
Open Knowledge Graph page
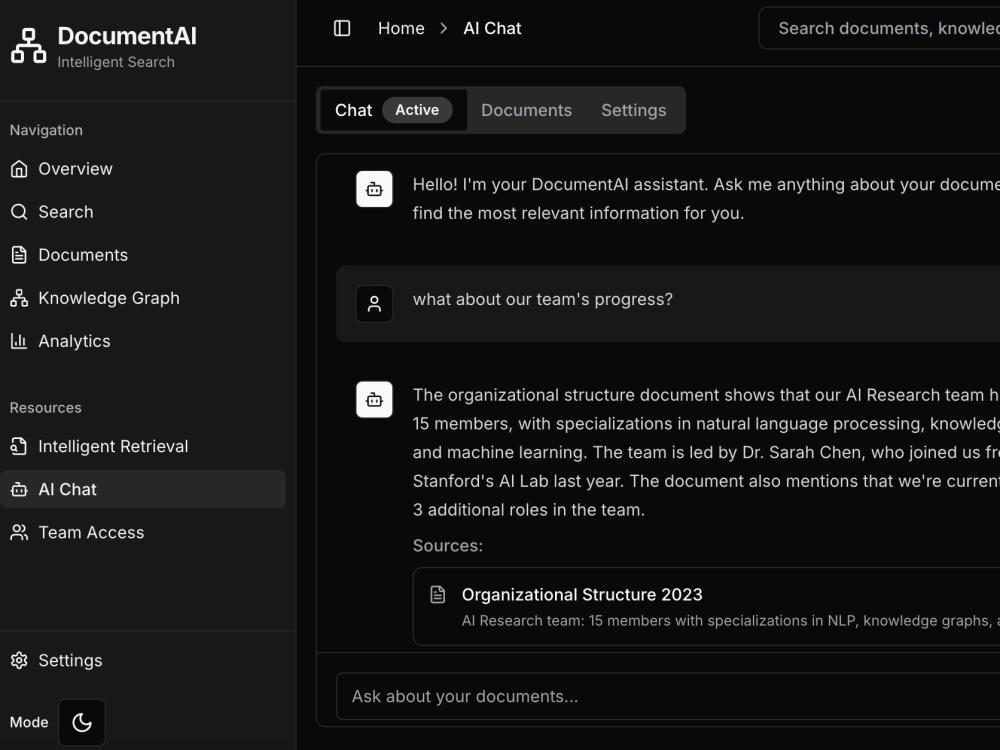pos(143,298)
